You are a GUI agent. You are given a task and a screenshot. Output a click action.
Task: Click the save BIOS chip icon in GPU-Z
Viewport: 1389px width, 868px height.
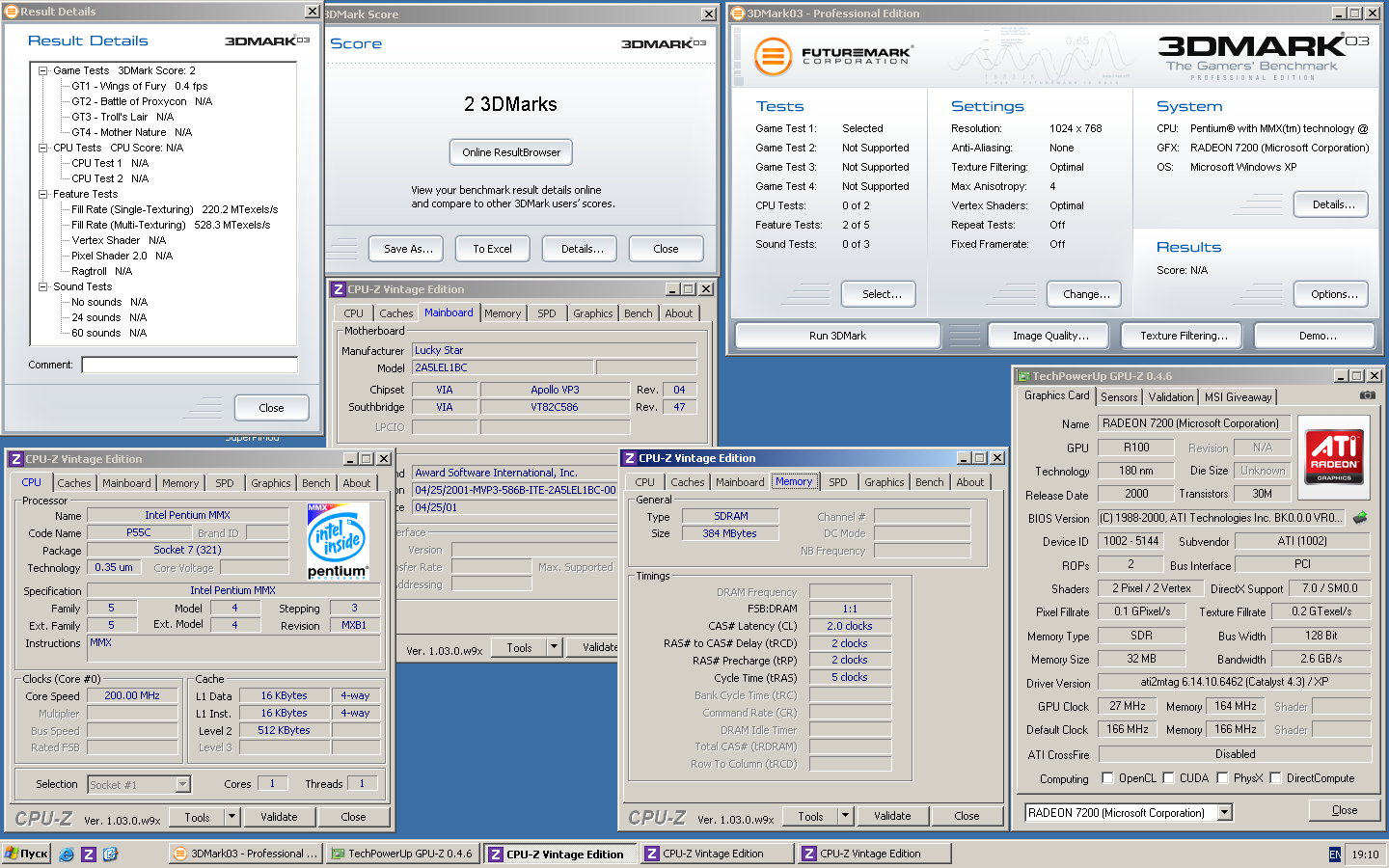click(1360, 518)
